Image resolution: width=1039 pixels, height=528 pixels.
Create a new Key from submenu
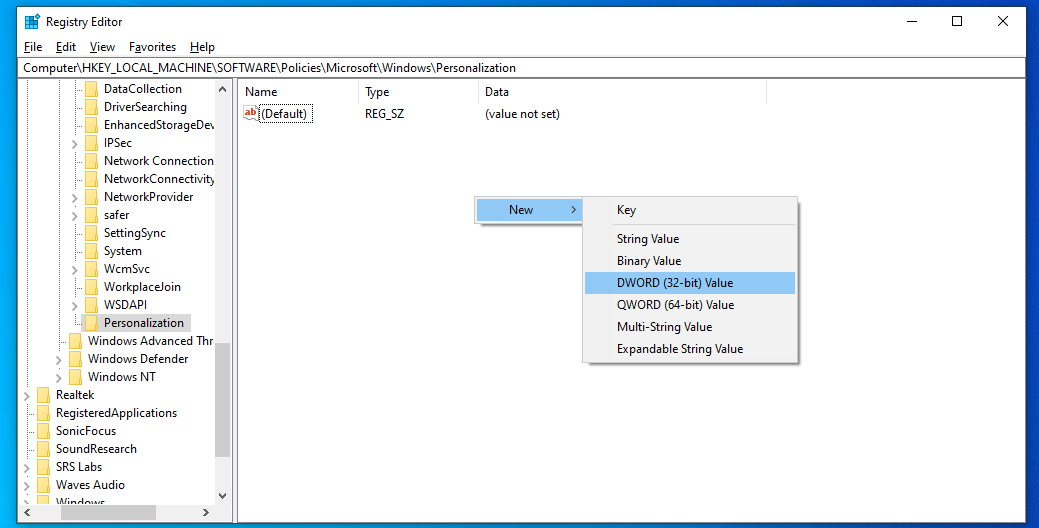point(626,210)
